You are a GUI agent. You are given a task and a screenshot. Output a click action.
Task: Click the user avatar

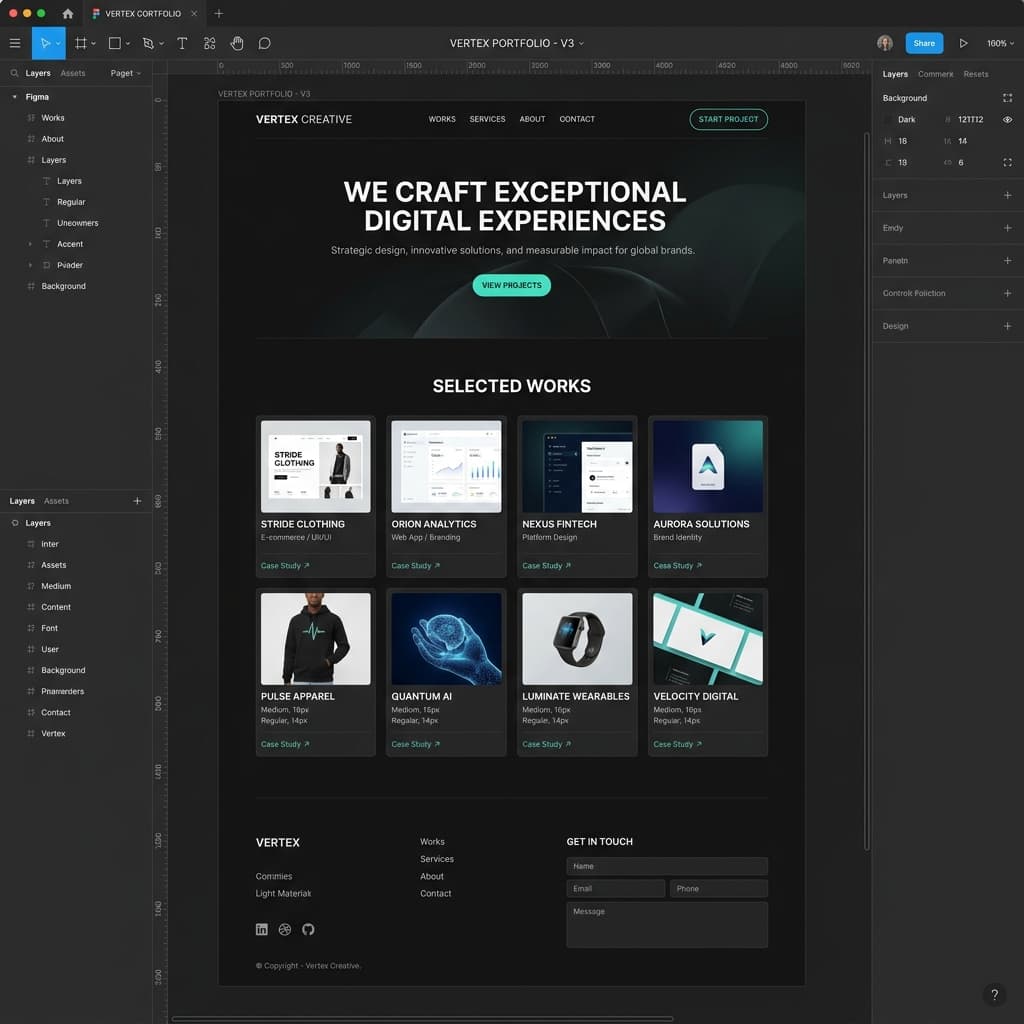(x=885, y=43)
